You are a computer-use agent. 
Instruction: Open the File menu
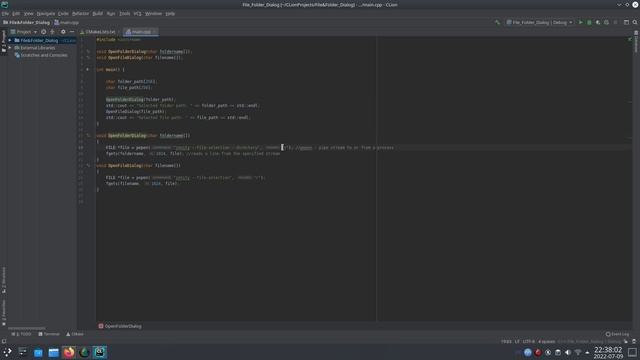(x=5, y=13)
